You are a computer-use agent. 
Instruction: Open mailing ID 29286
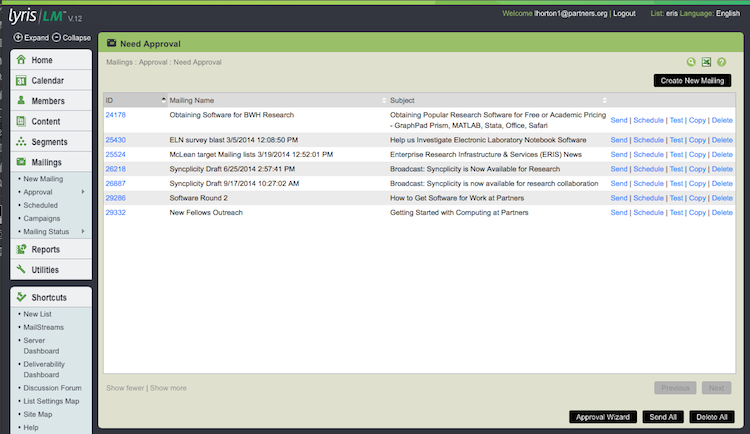(x=116, y=198)
